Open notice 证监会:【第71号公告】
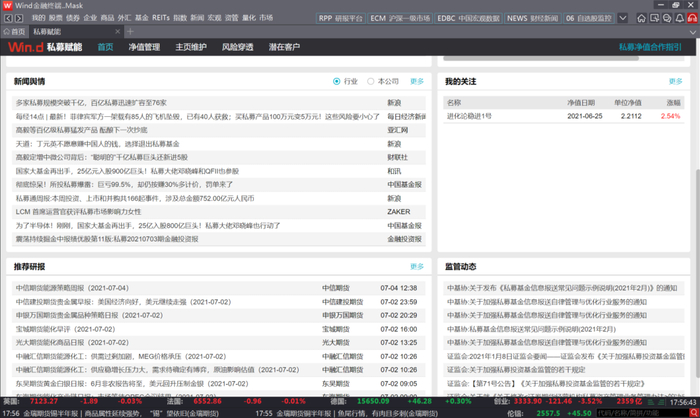 (546, 384)
